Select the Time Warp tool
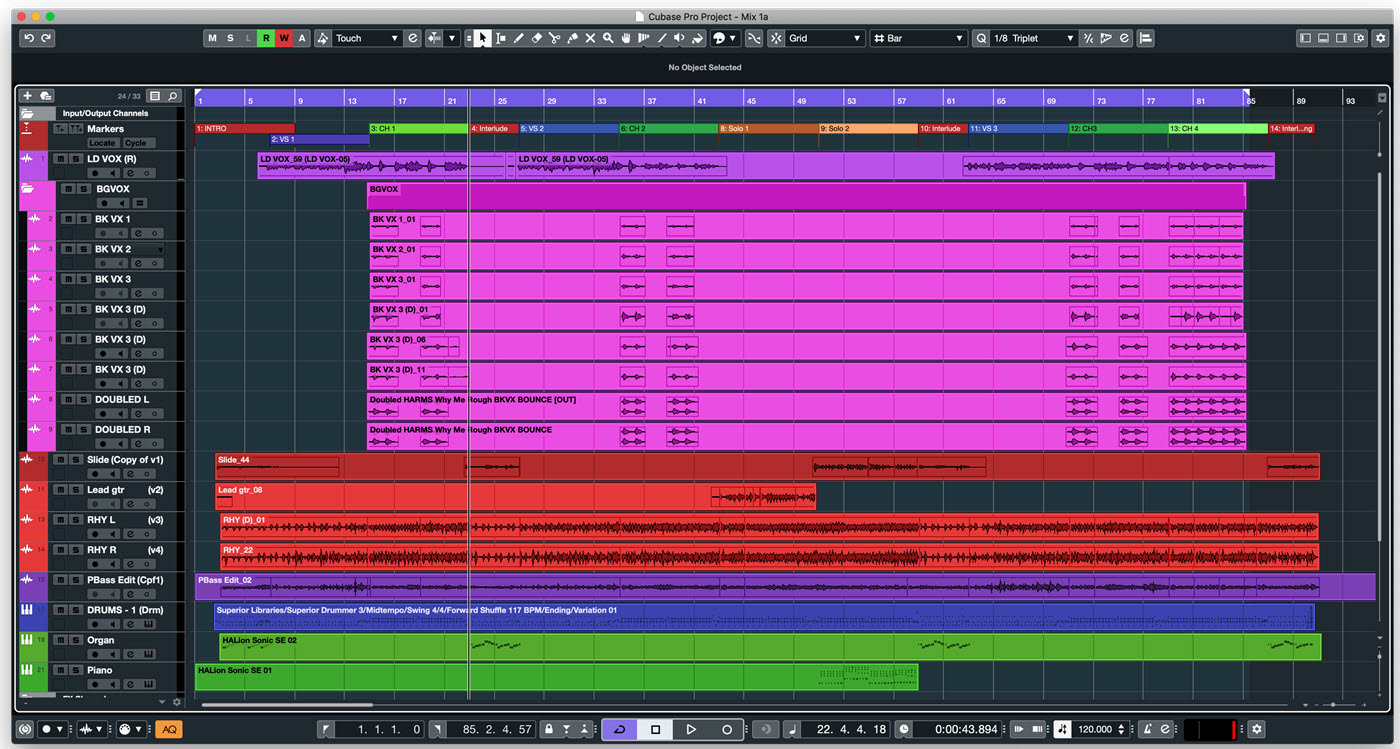The image size is (1400, 749). 643,38
